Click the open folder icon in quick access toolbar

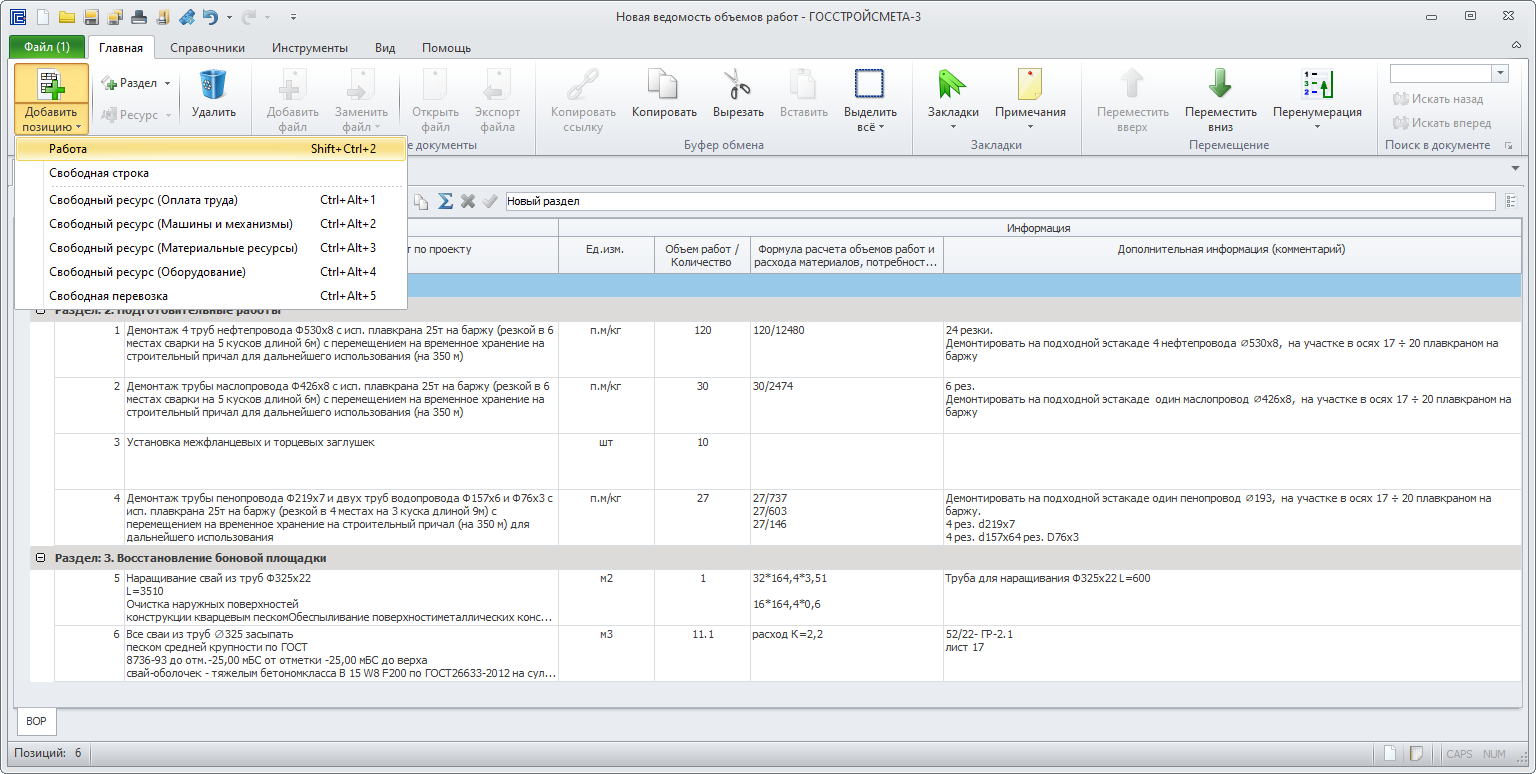(67, 17)
